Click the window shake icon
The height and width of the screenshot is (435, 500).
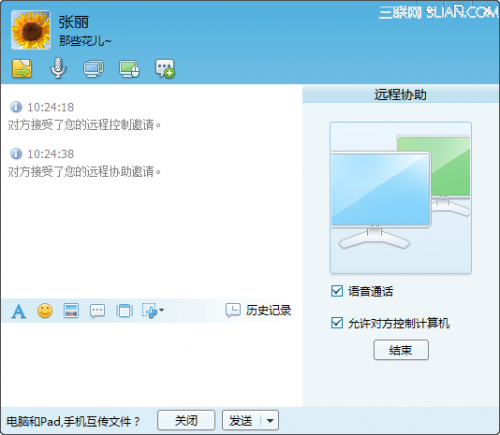click(124, 311)
